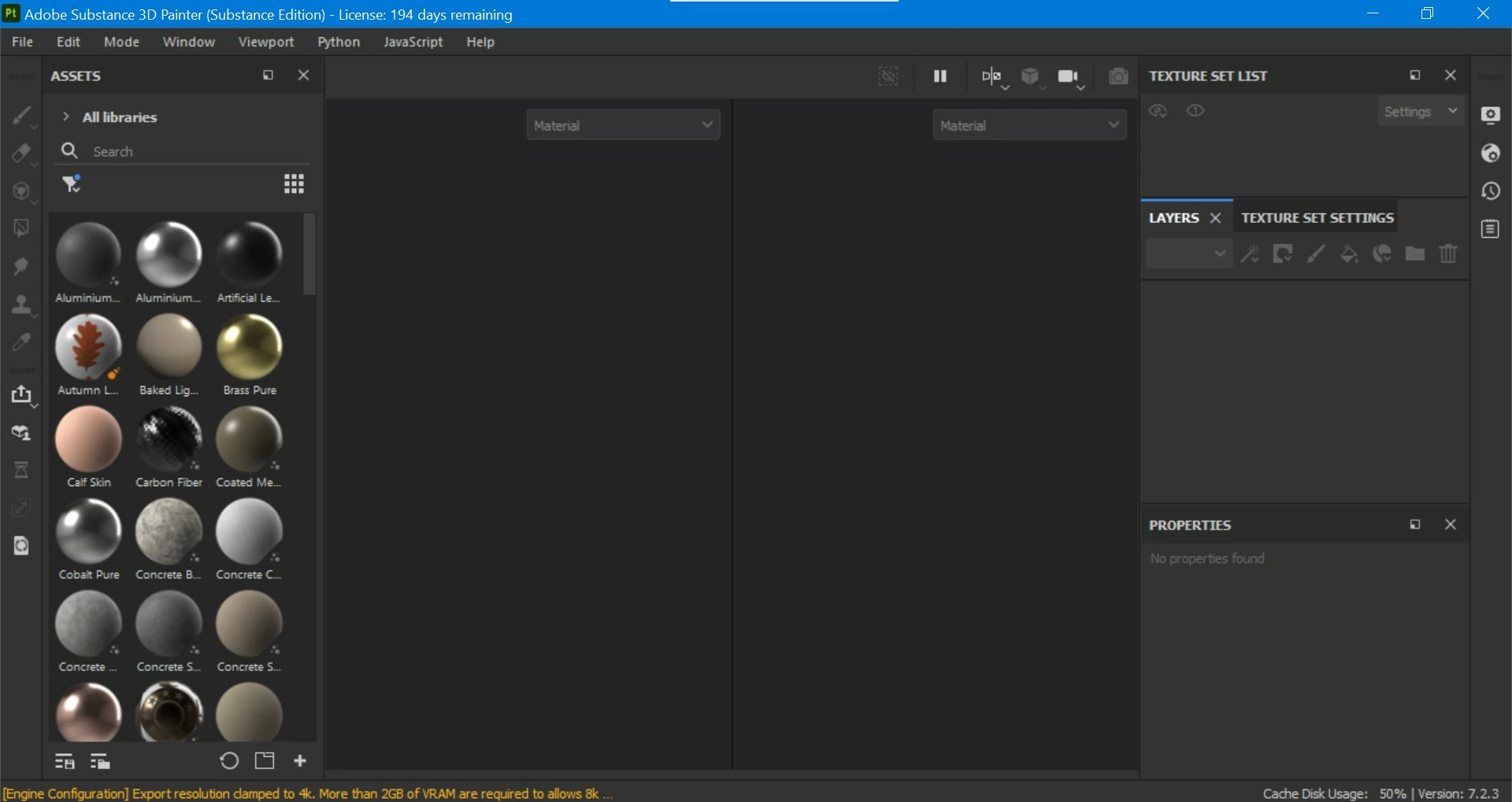1512x802 pixels.
Task: Open the History panel icon
Action: point(1491,191)
